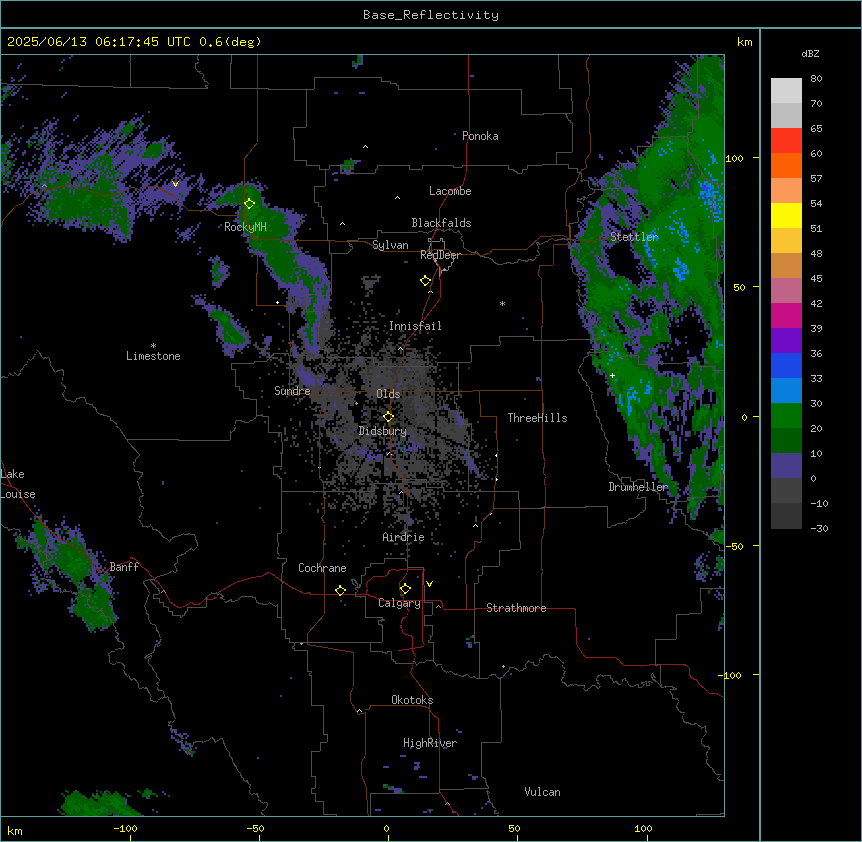Pick the bright yellow 54-51 legend swatch
862x842 pixels.
coord(786,216)
